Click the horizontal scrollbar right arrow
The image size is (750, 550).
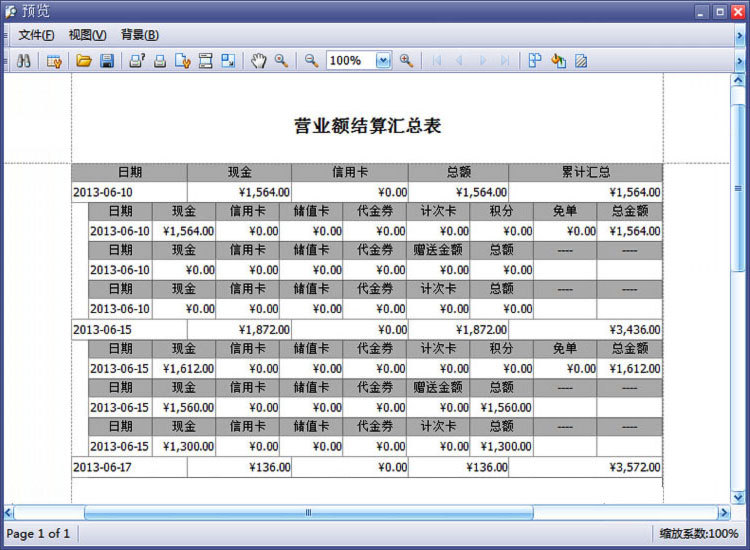(x=724, y=513)
